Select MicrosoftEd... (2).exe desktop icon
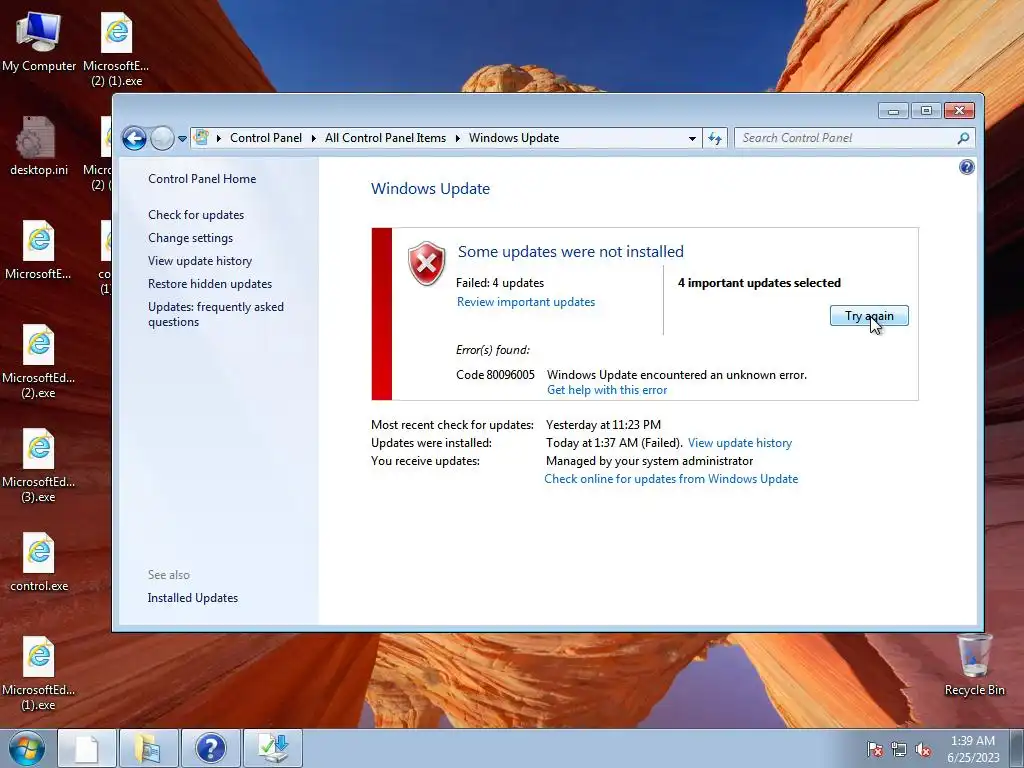The image size is (1024, 768). pos(39,361)
